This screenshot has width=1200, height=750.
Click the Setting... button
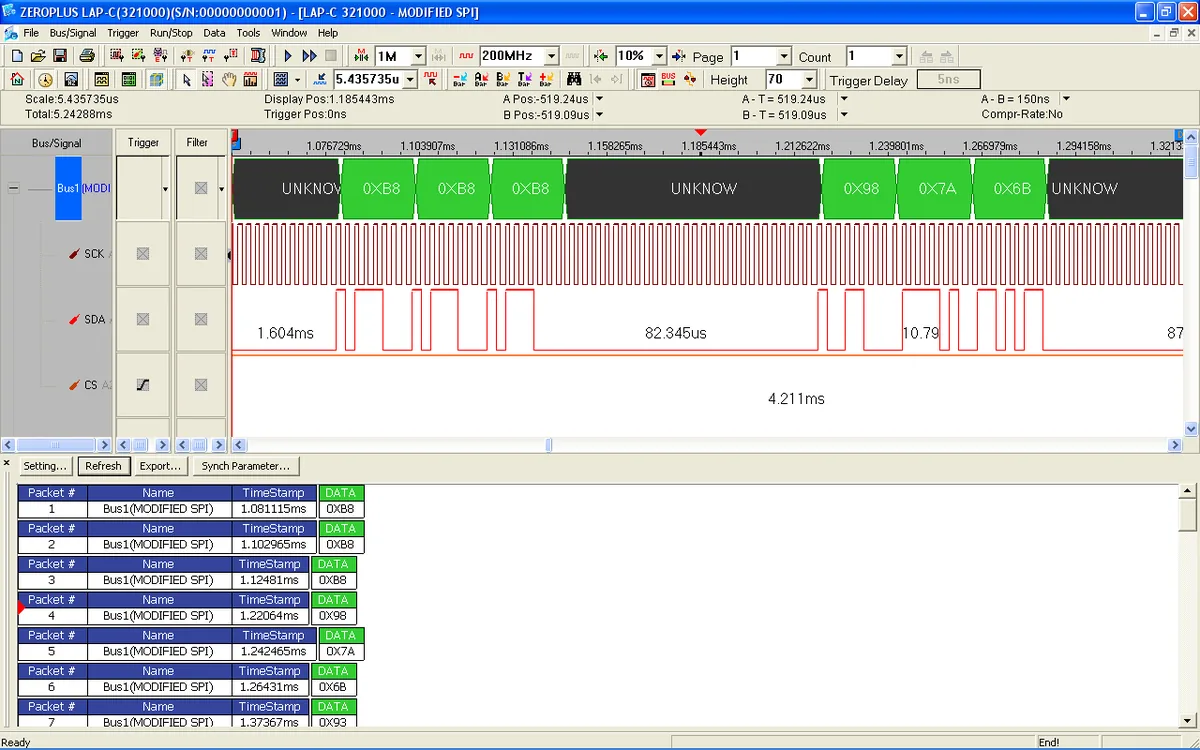click(45, 466)
